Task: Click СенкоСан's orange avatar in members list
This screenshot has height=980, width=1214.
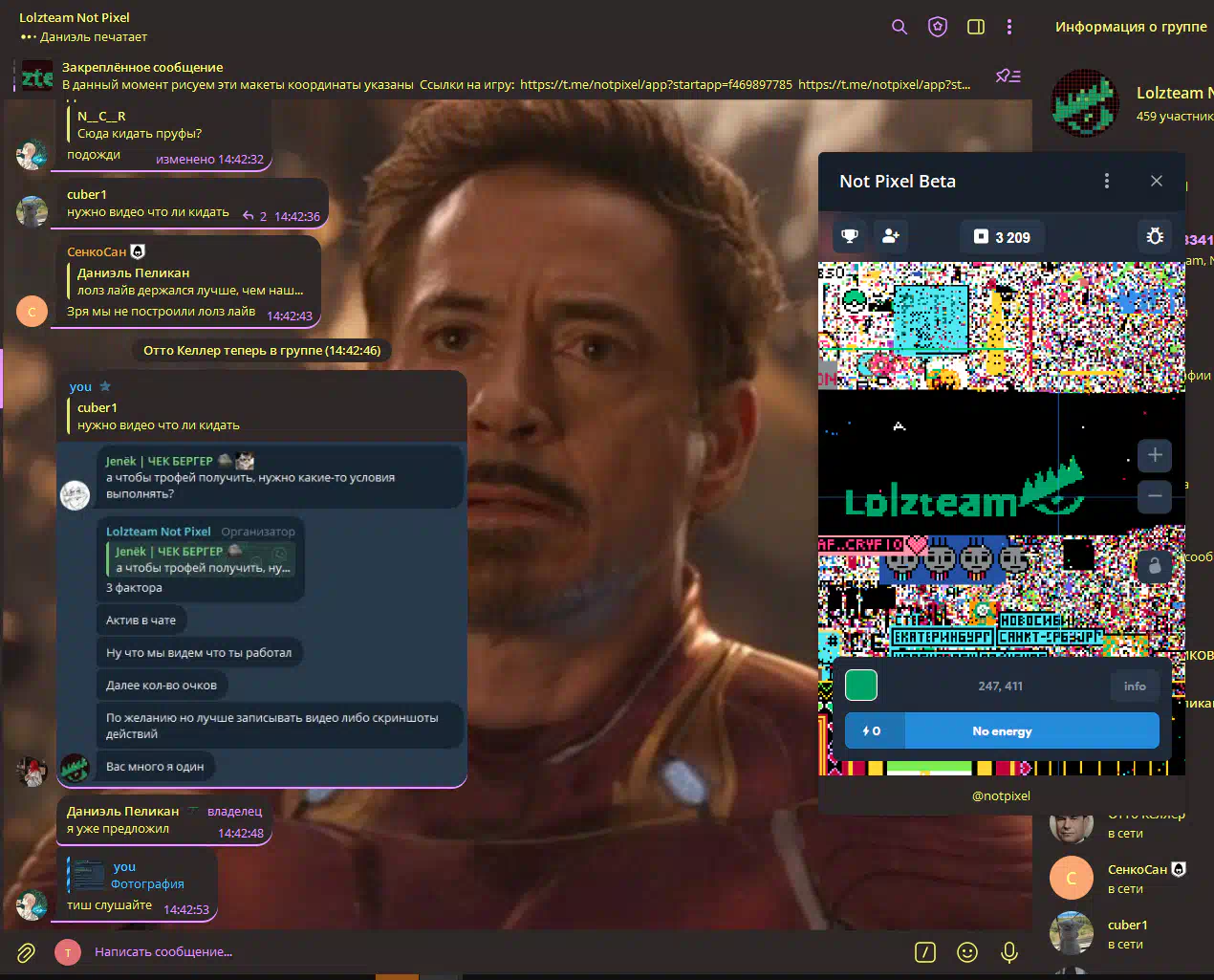Action: [1071, 878]
